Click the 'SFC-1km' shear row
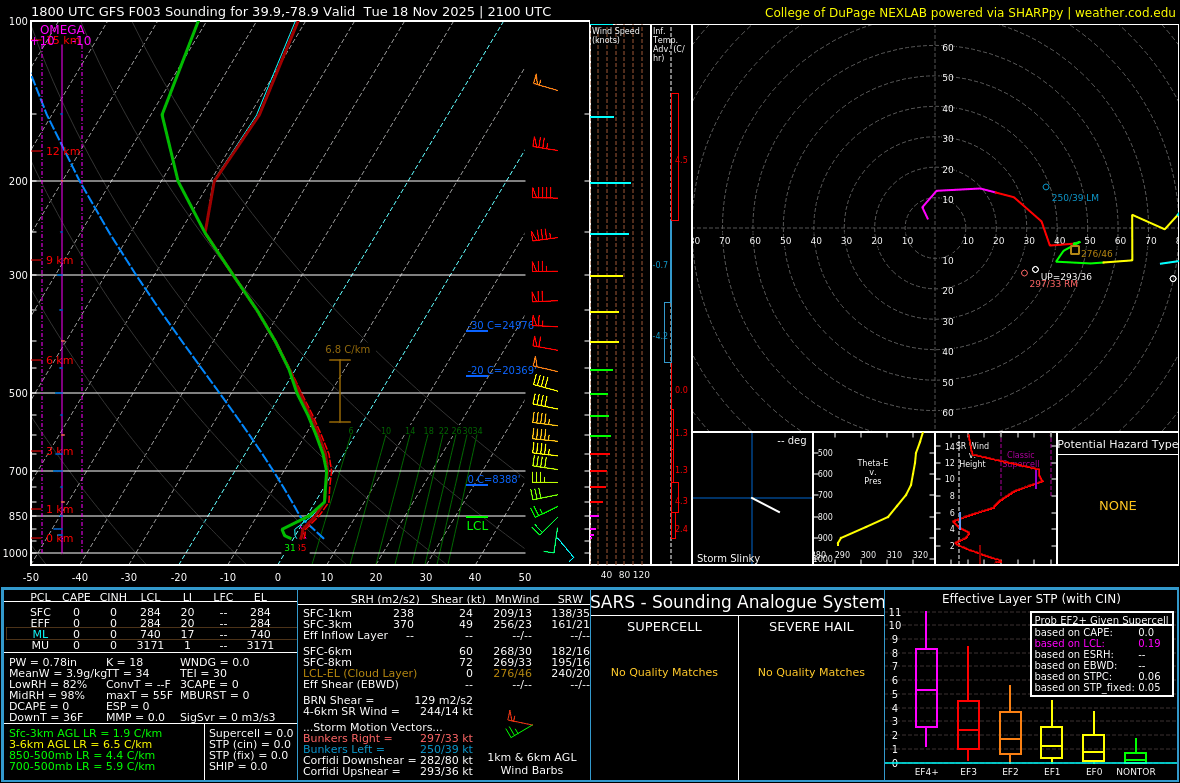This screenshot has height=783, width=1180. (446, 614)
